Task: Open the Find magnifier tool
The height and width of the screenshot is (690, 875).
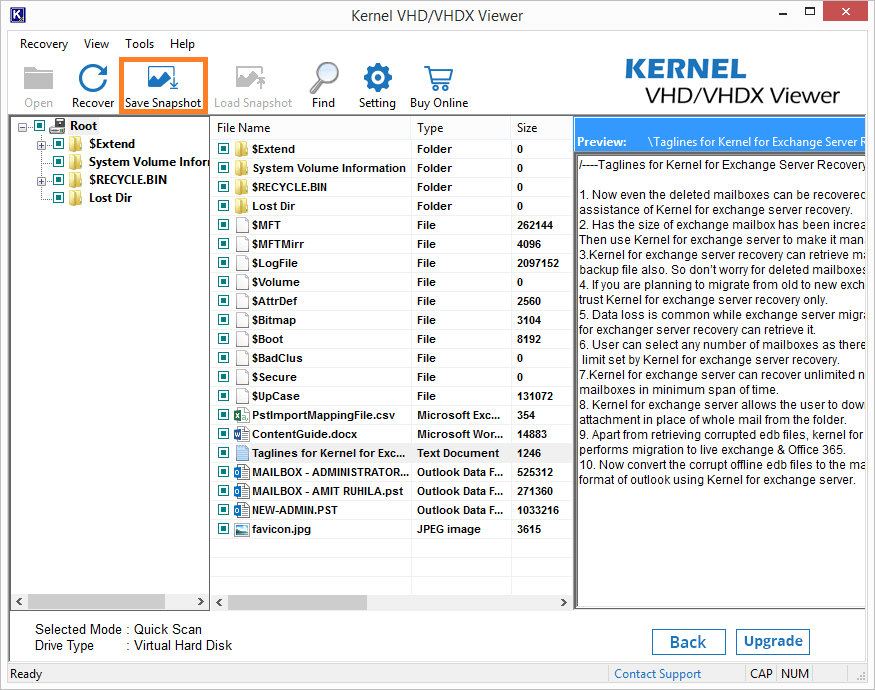Action: (x=324, y=78)
